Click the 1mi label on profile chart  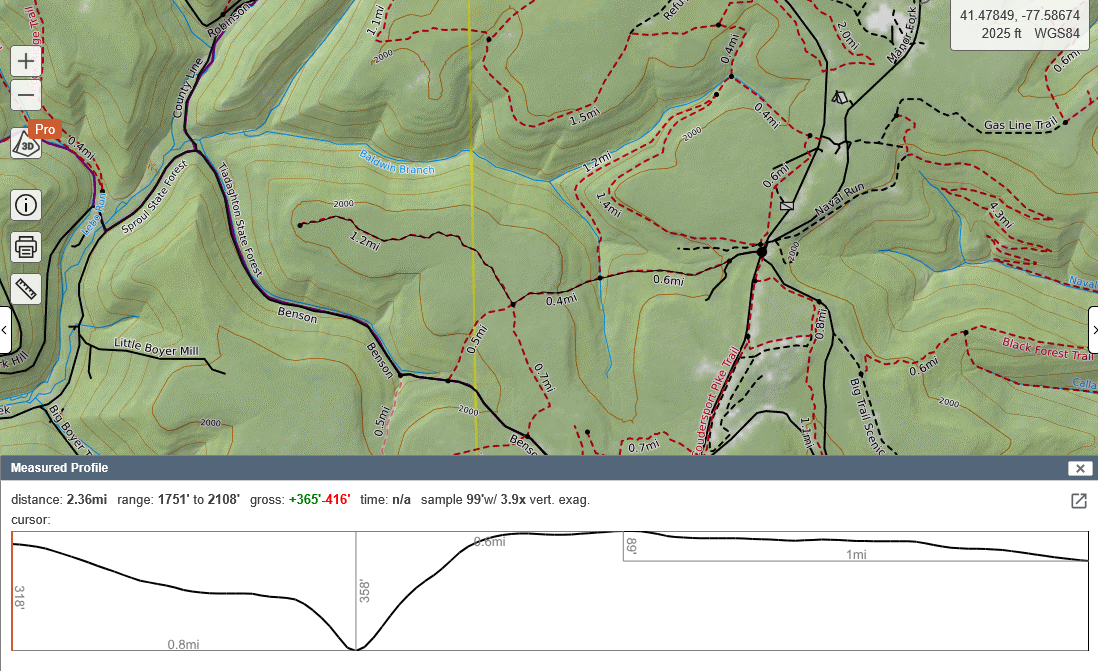click(x=856, y=555)
